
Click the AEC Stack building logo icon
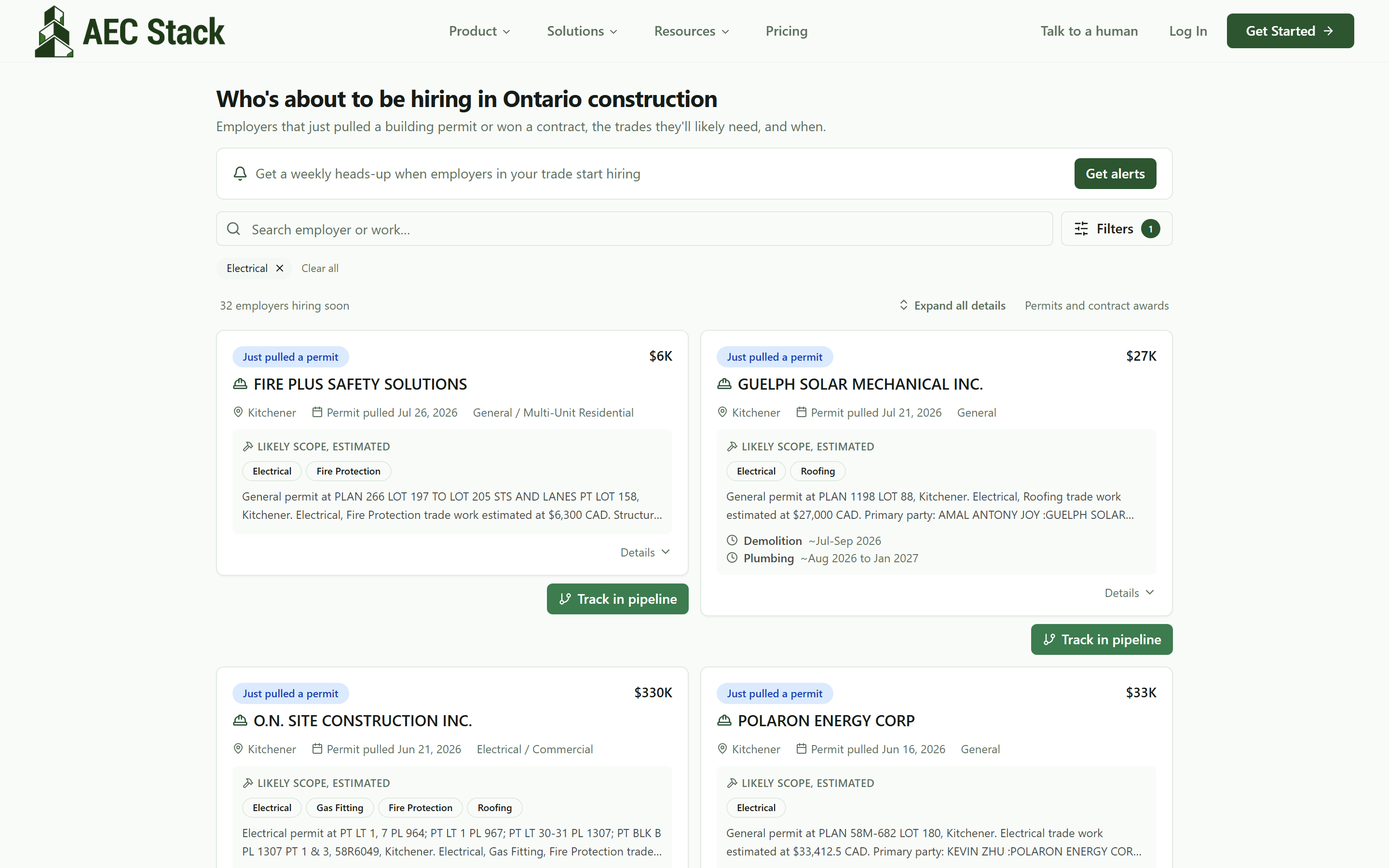(x=54, y=31)
